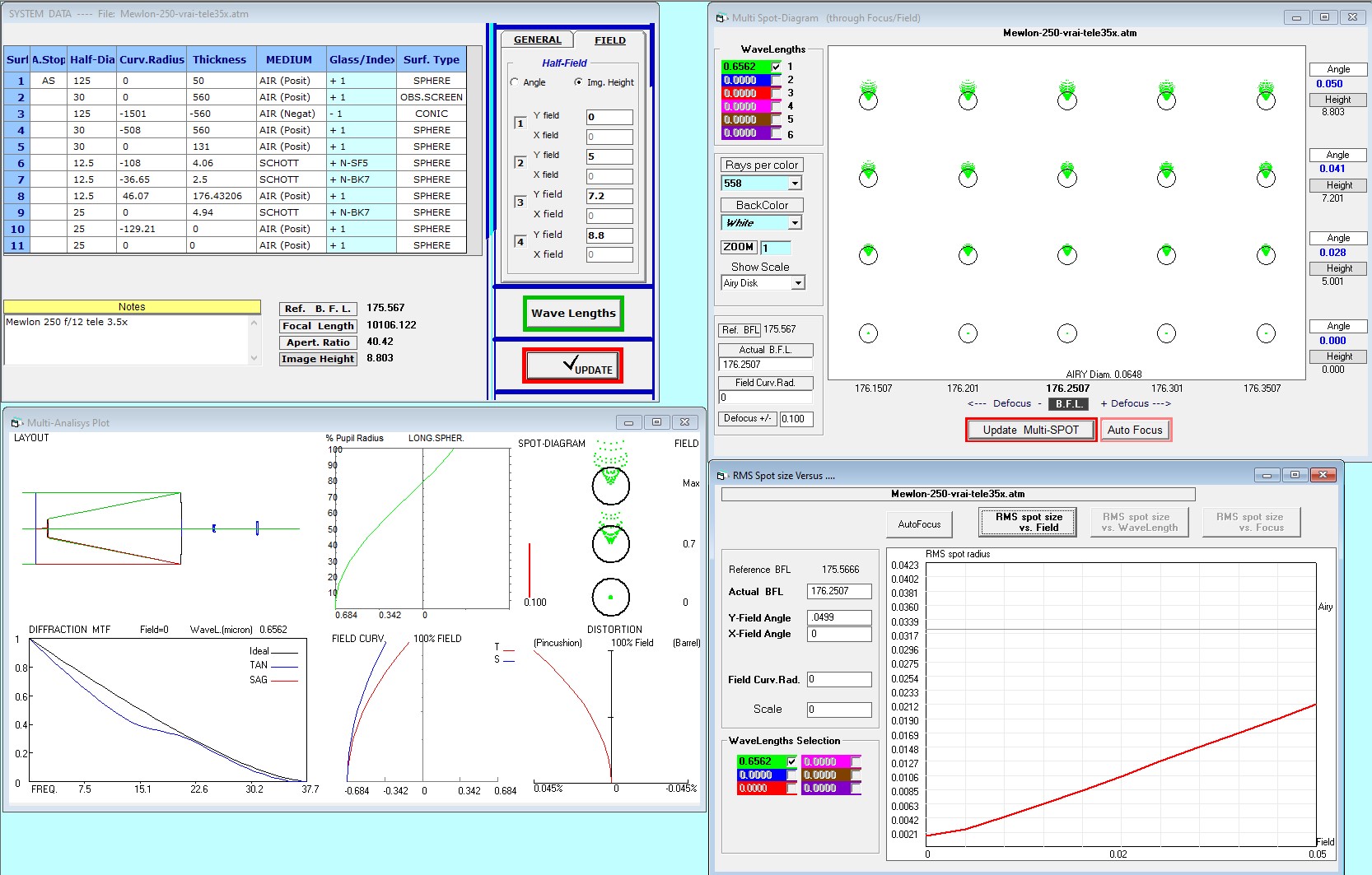
Task: Click the Multi-Analisys Plot title icon
Action: (16, 423)
